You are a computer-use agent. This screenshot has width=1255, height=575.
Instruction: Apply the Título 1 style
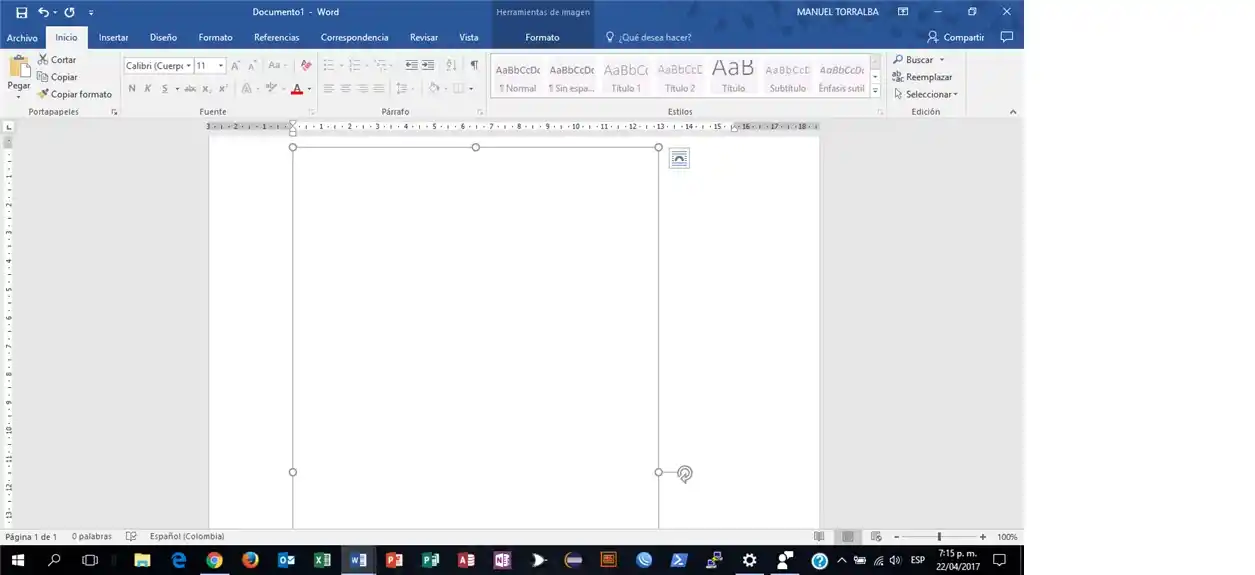[626, 76]
